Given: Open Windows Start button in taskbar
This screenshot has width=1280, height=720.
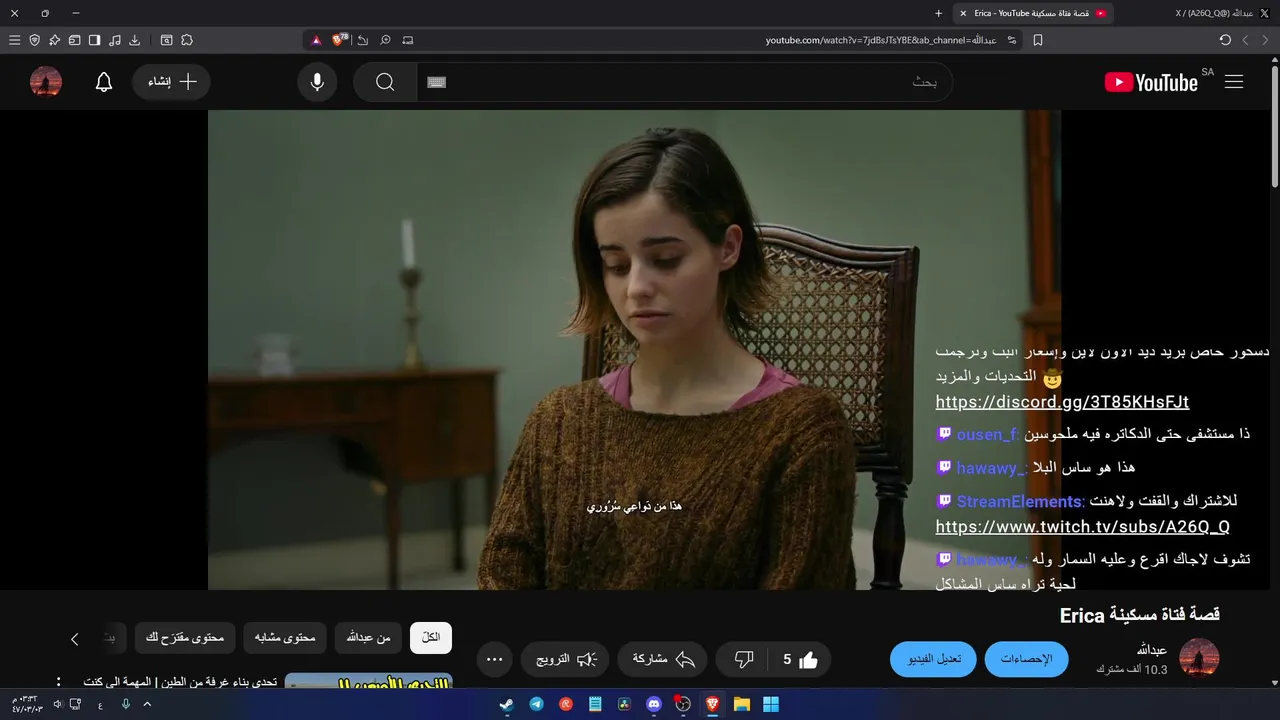Looking at the screenshot, I should [x=771, y=704].
